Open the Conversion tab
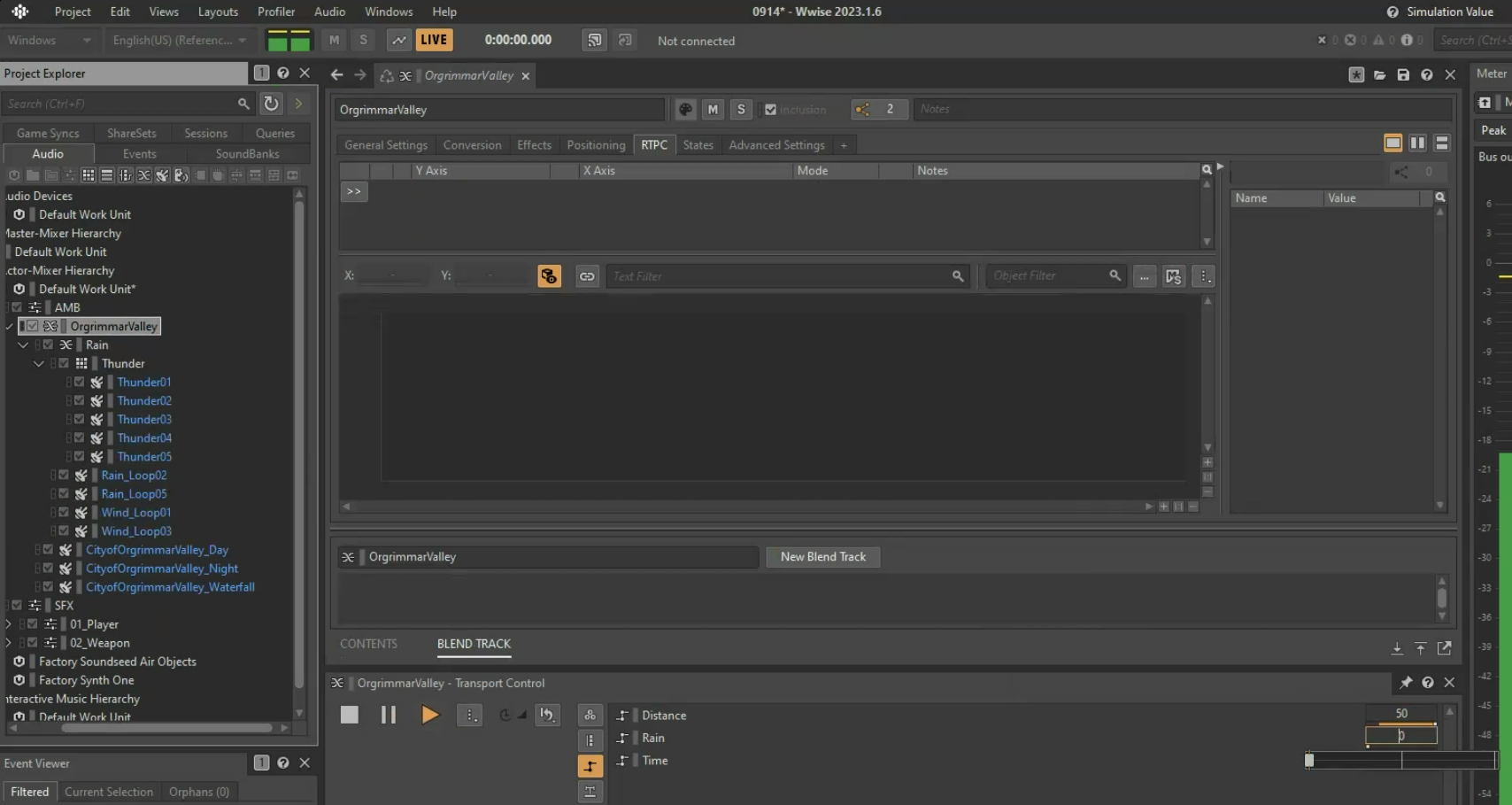Image resolution: width=1512 pixels, height=805 pixels. (x=473, y=145)
